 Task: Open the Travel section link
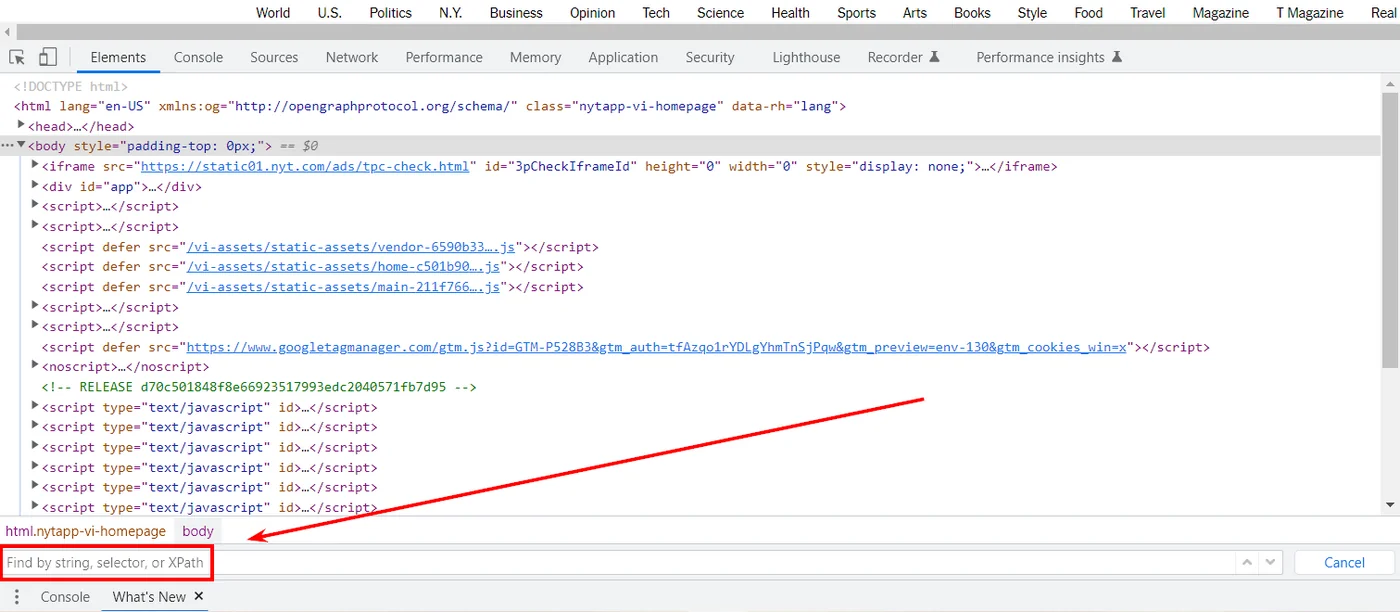coord(1148,13)
